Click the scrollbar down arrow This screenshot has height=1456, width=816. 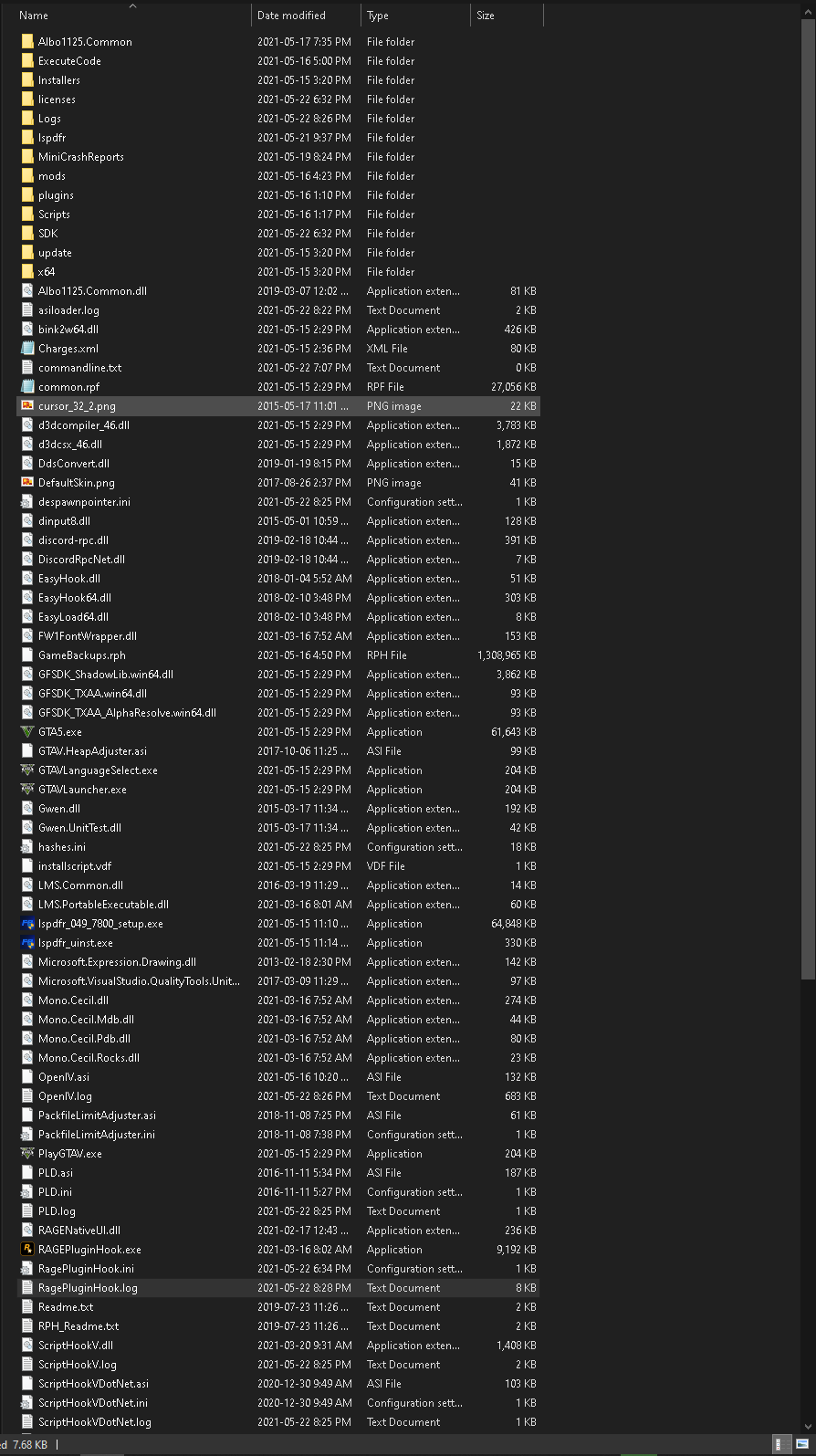(x=808, y=1427)
